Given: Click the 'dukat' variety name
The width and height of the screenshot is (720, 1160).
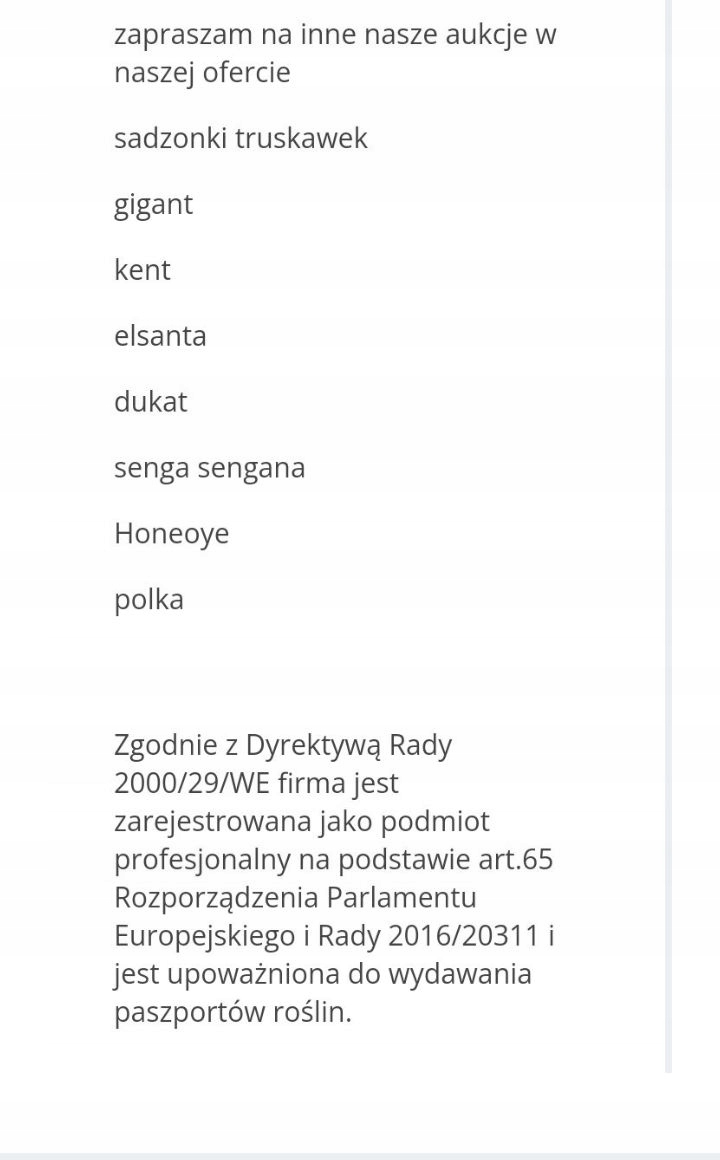Looking at the screenshot, I should [151, 402].
